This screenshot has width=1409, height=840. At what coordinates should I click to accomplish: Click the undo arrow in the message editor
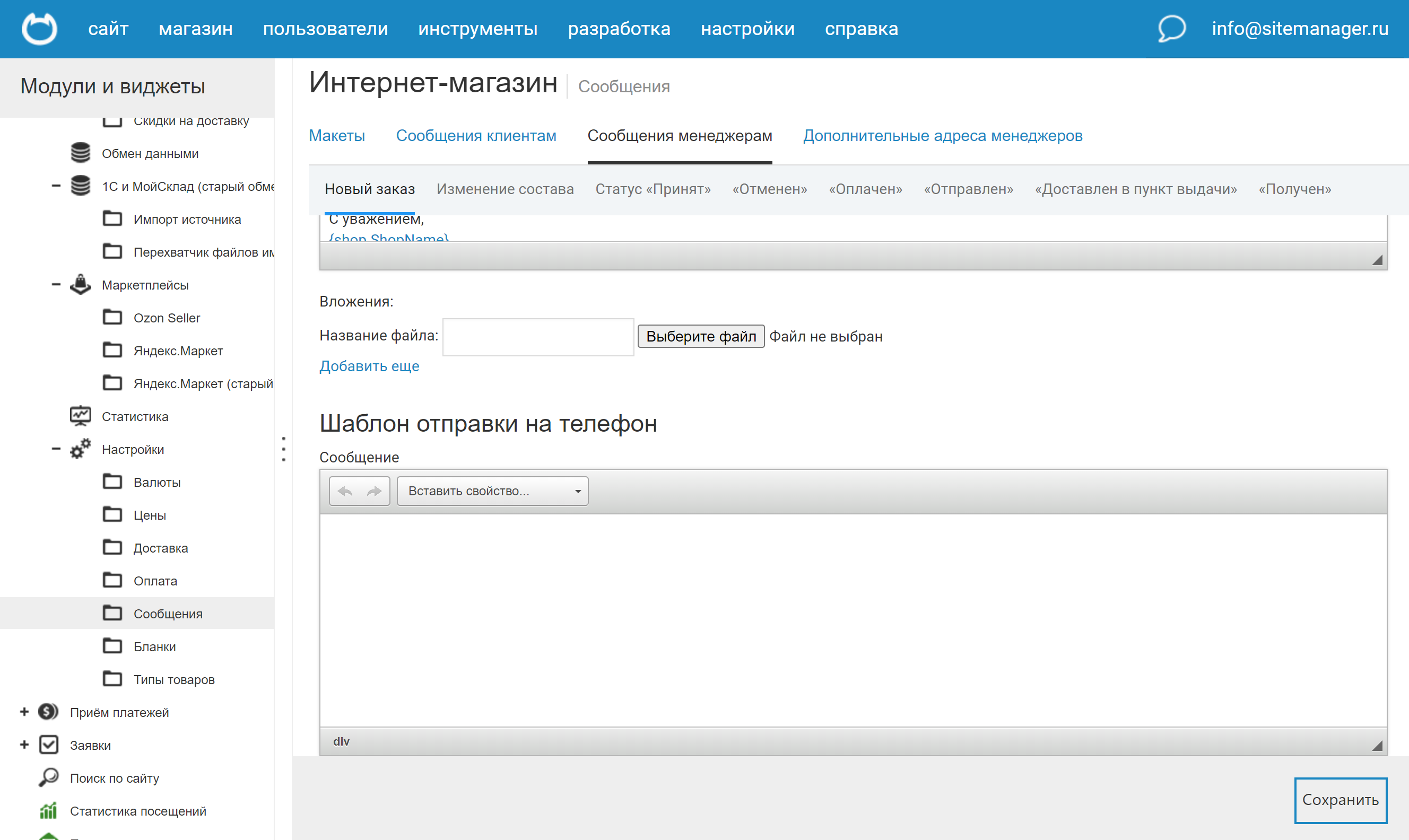346,491
